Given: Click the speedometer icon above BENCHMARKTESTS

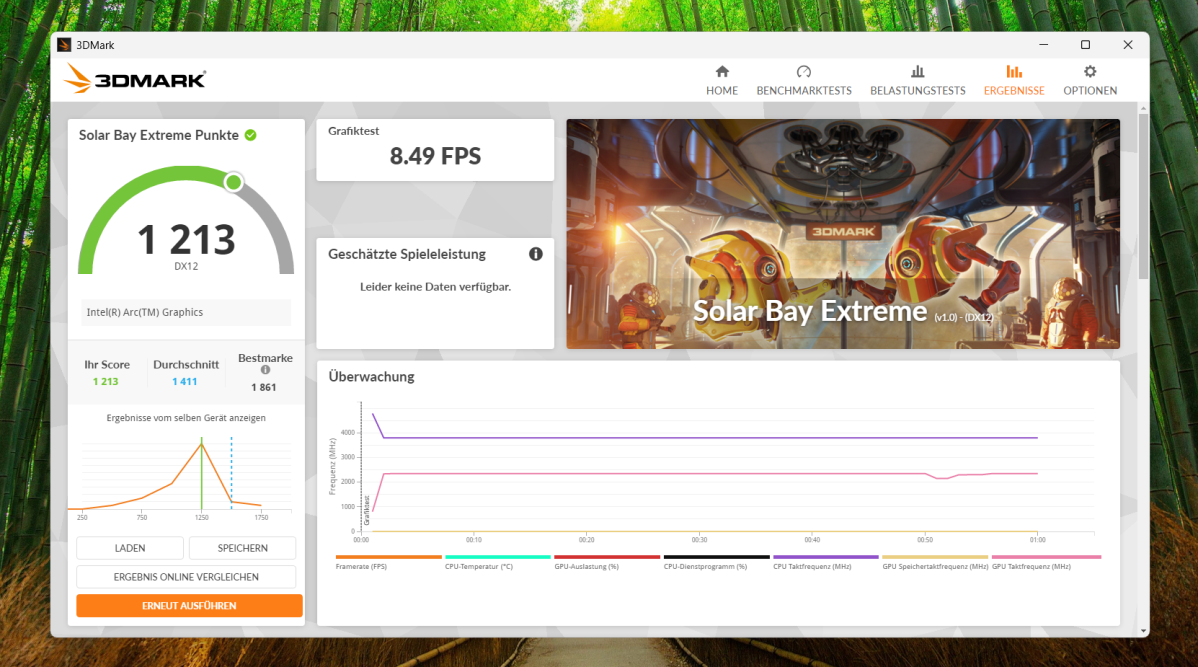Looking at the screenshot, I should [804, 72].
